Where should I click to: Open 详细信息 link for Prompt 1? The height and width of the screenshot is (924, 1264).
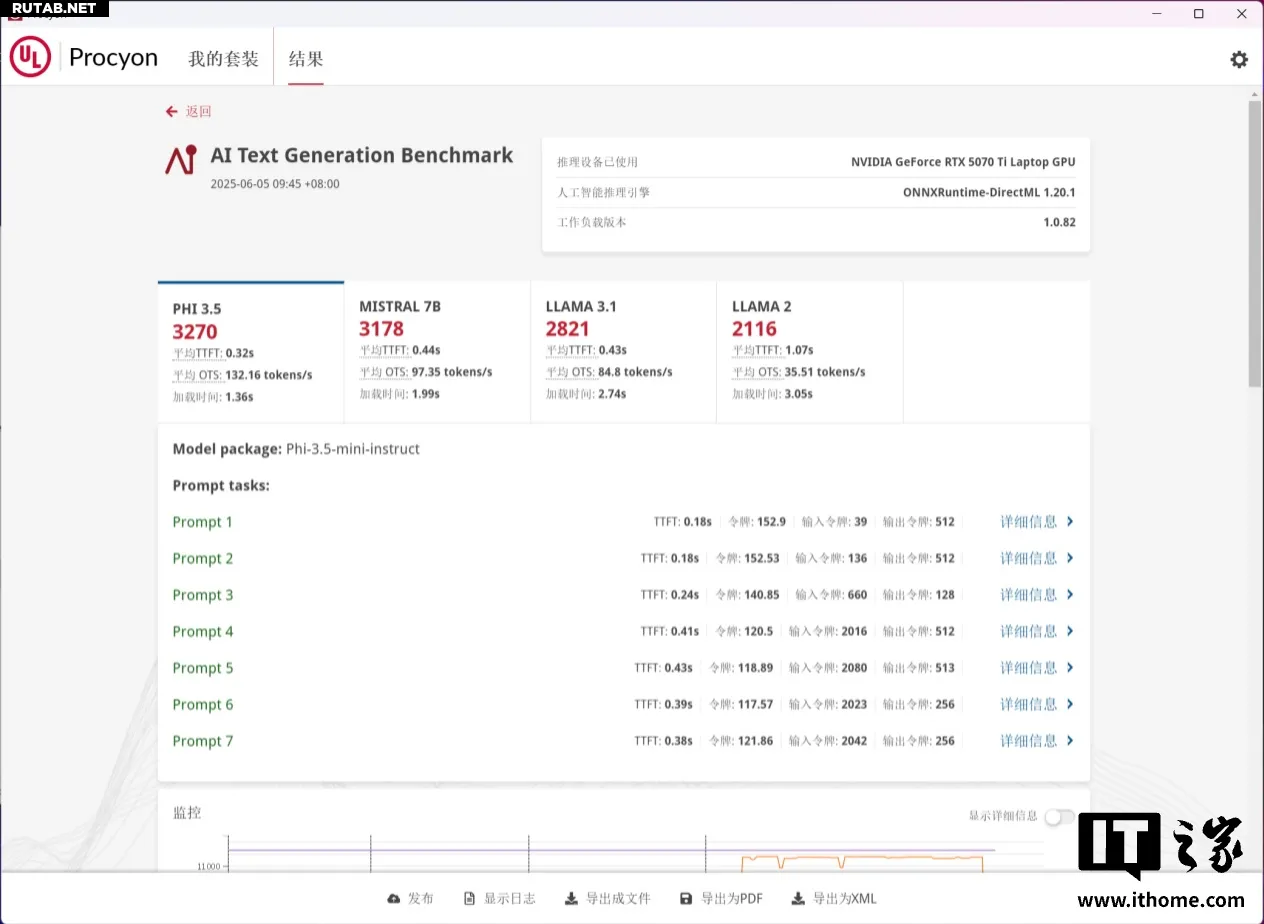click(1029, 522)
